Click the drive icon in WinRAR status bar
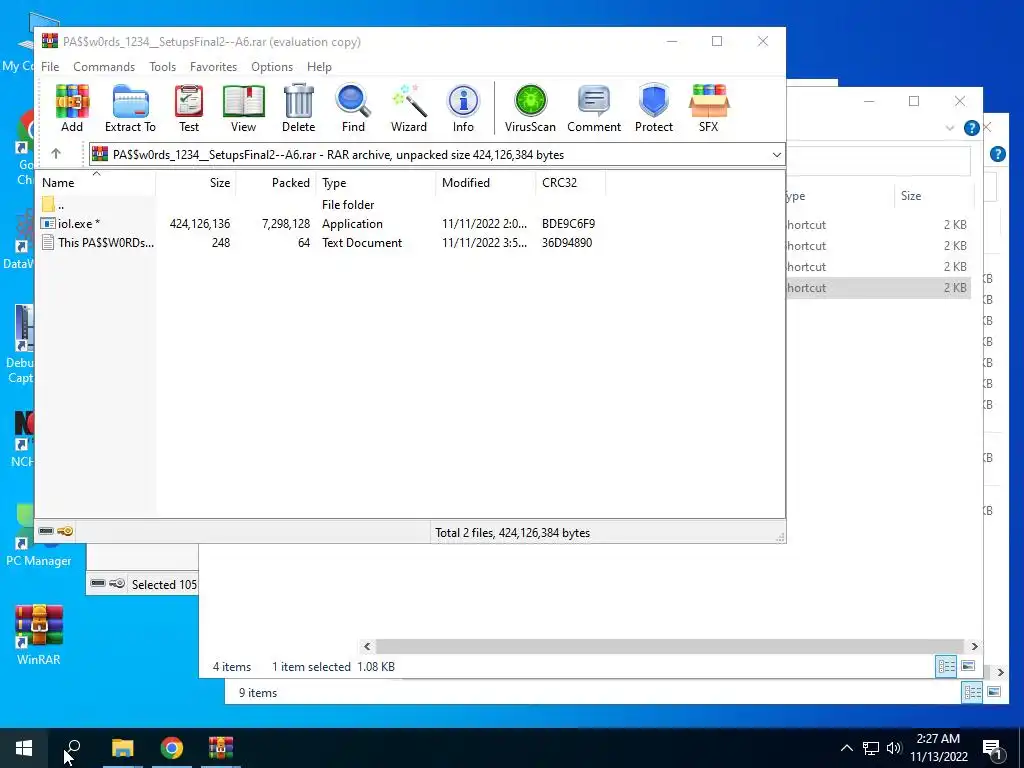Image resolution: width=1024 pixels, height=768 pixels. 46,531
